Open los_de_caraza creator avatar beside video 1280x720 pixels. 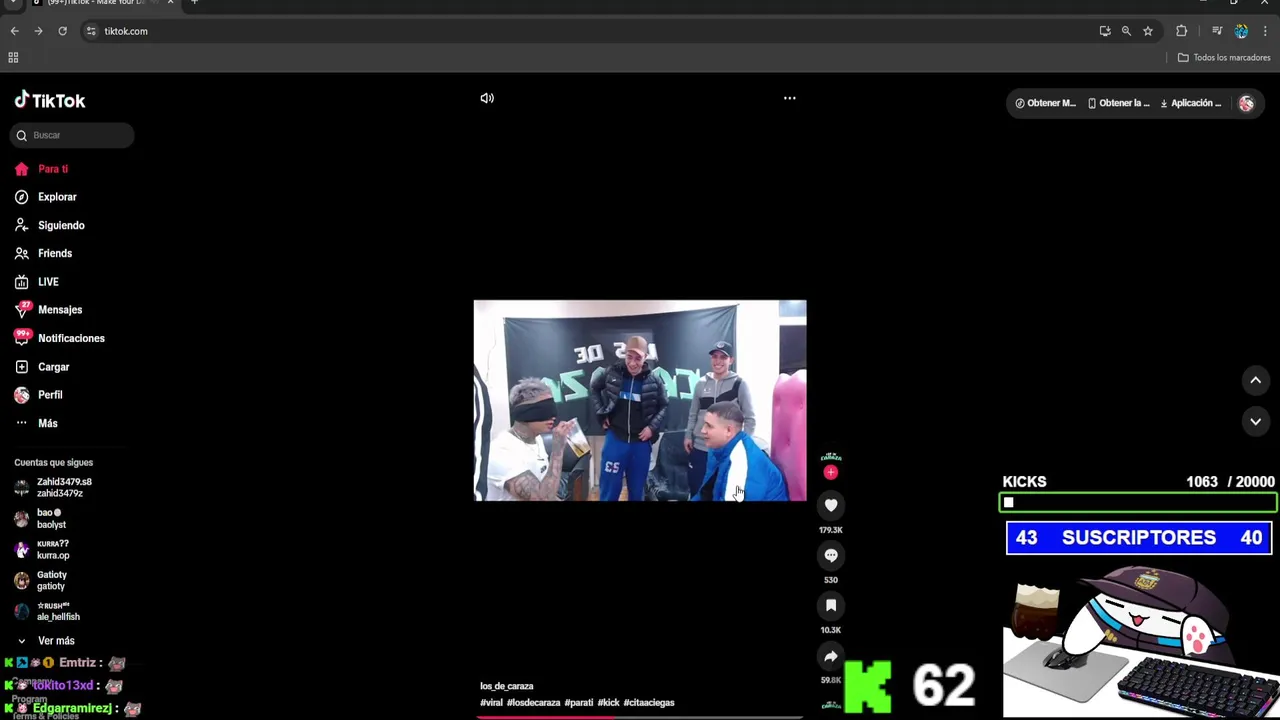831,457
